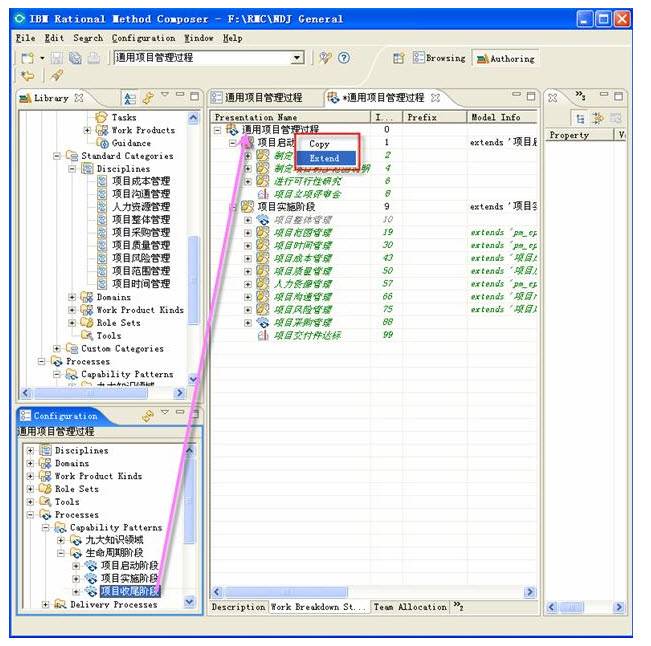Viewport: 651px width, 646px height.
Task: Open the configuration selector dropdown
Action: click(297, 58)
